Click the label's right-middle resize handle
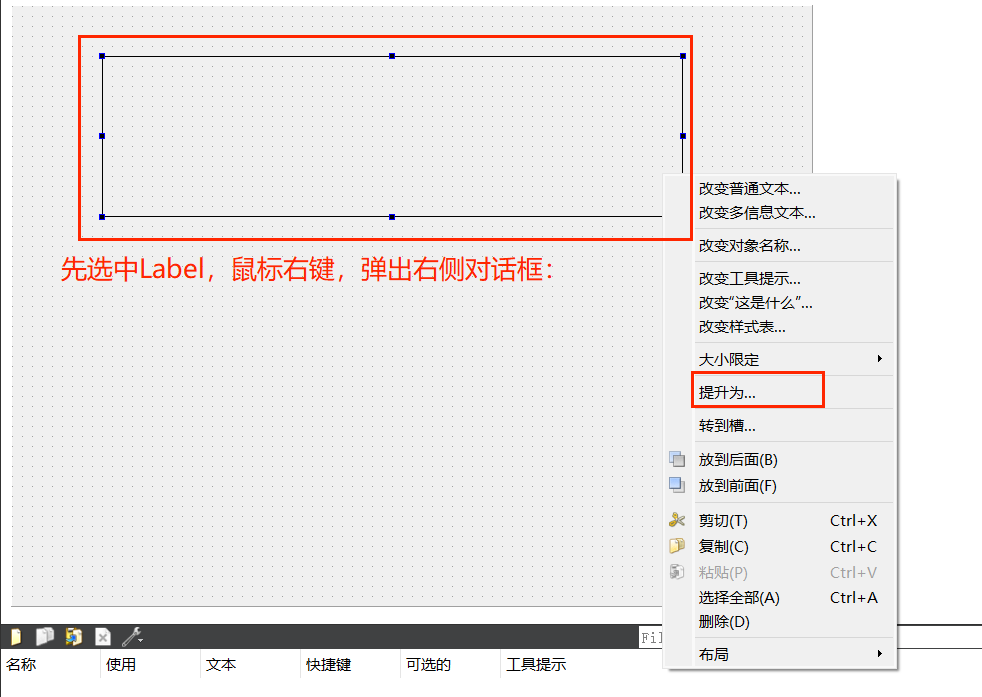The height and width of the screenshot is (697, 982). tap(683, 136)
